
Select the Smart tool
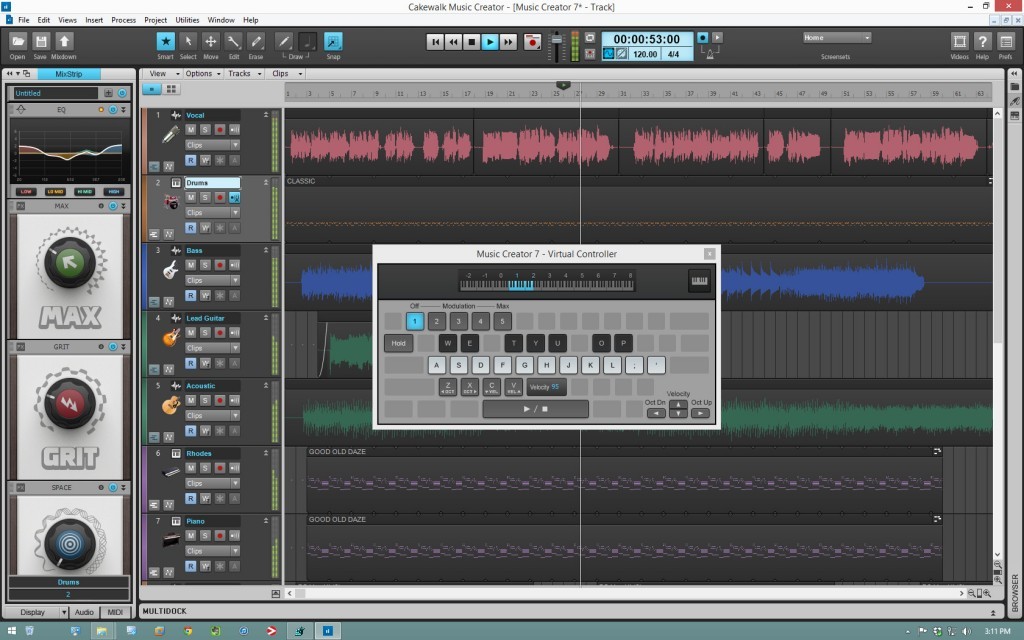pyautogui.click(x=165, y=42)
